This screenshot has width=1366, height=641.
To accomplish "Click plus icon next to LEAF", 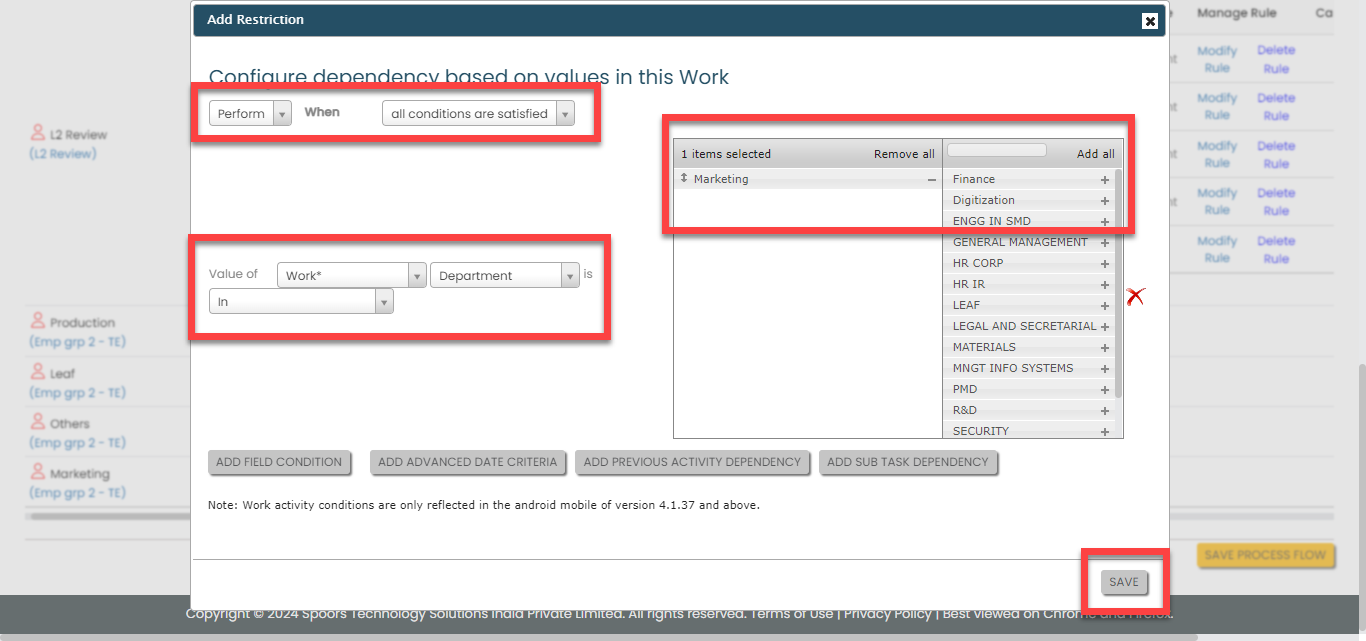I will [x=1105, y=306].
